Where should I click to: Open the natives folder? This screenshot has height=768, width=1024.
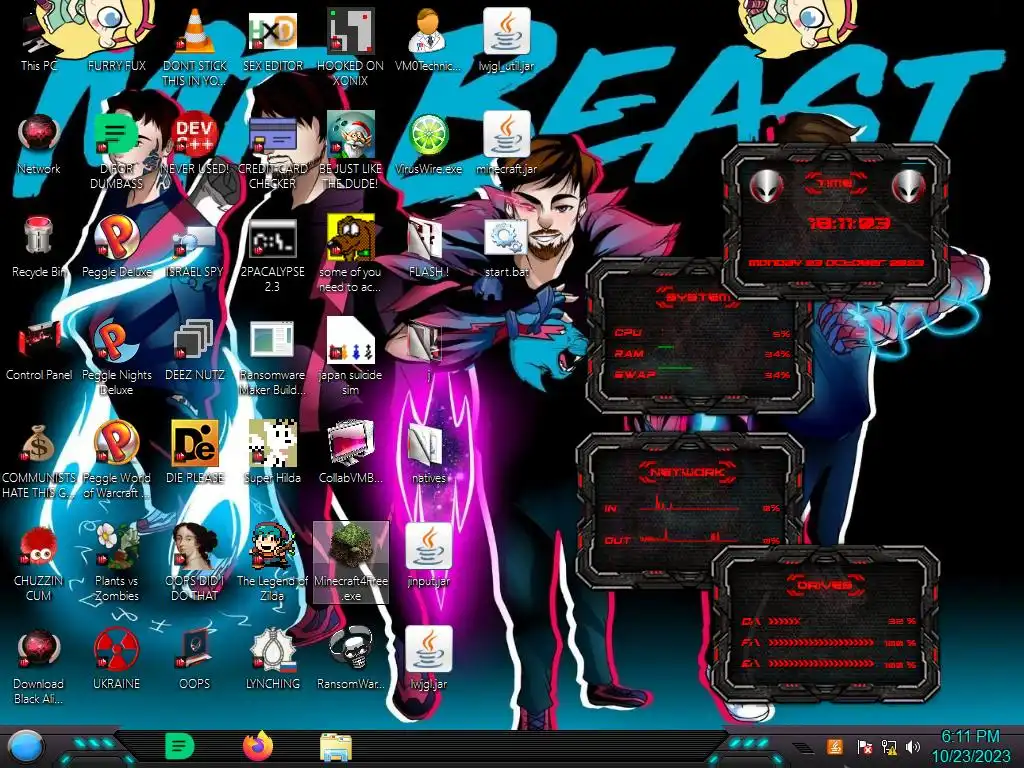(x=428, y=453)
